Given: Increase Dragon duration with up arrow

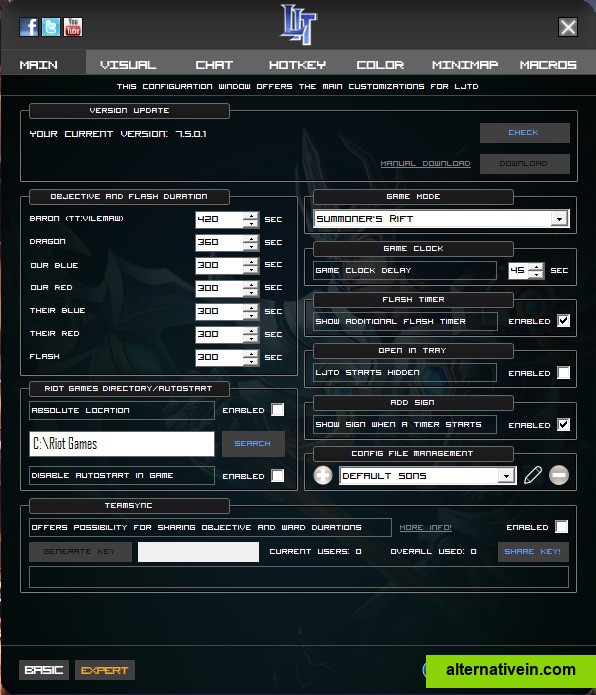Looking at the screenshot, I should click(251, 238).
